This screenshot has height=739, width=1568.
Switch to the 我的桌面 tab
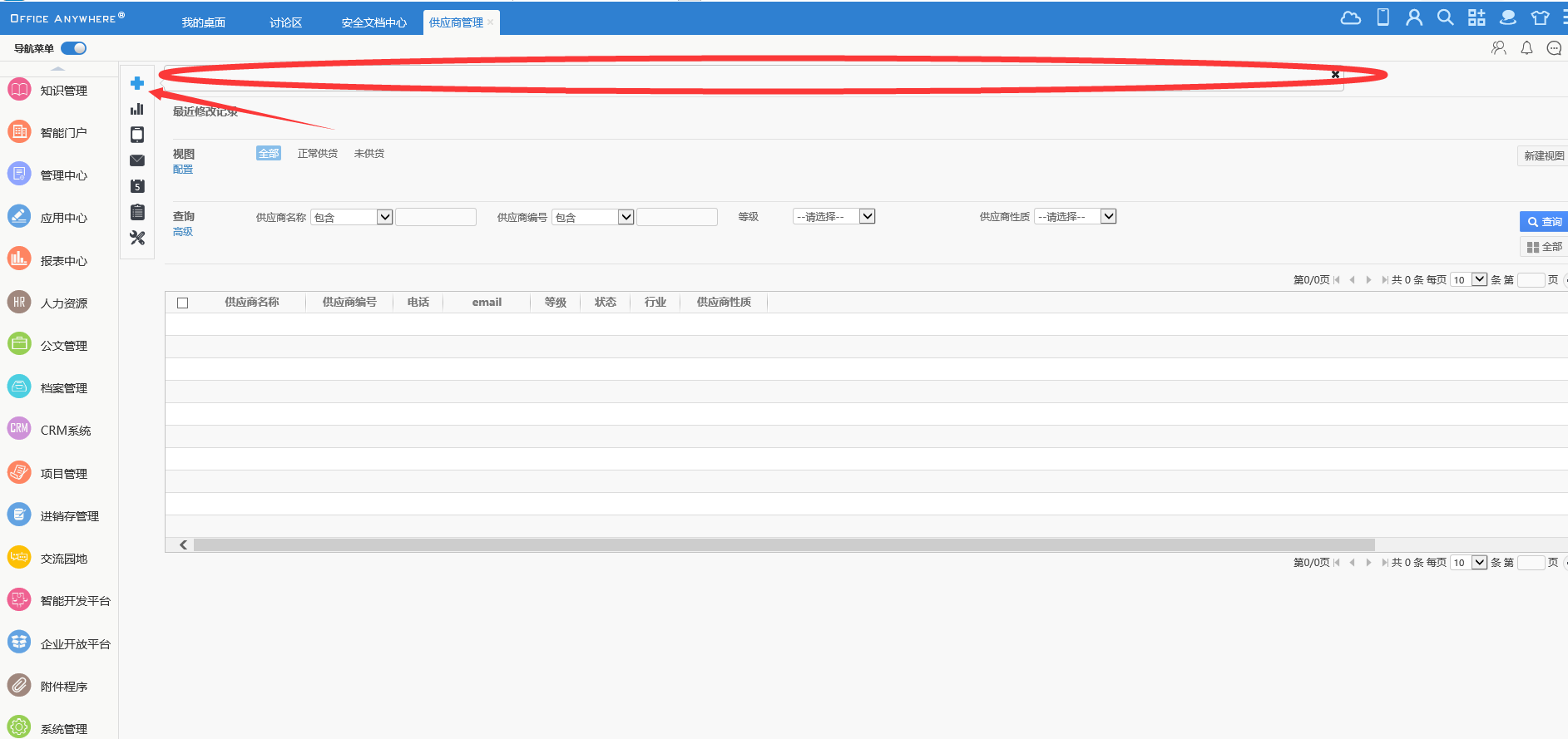pyautogui.click(x=204, y=22)
